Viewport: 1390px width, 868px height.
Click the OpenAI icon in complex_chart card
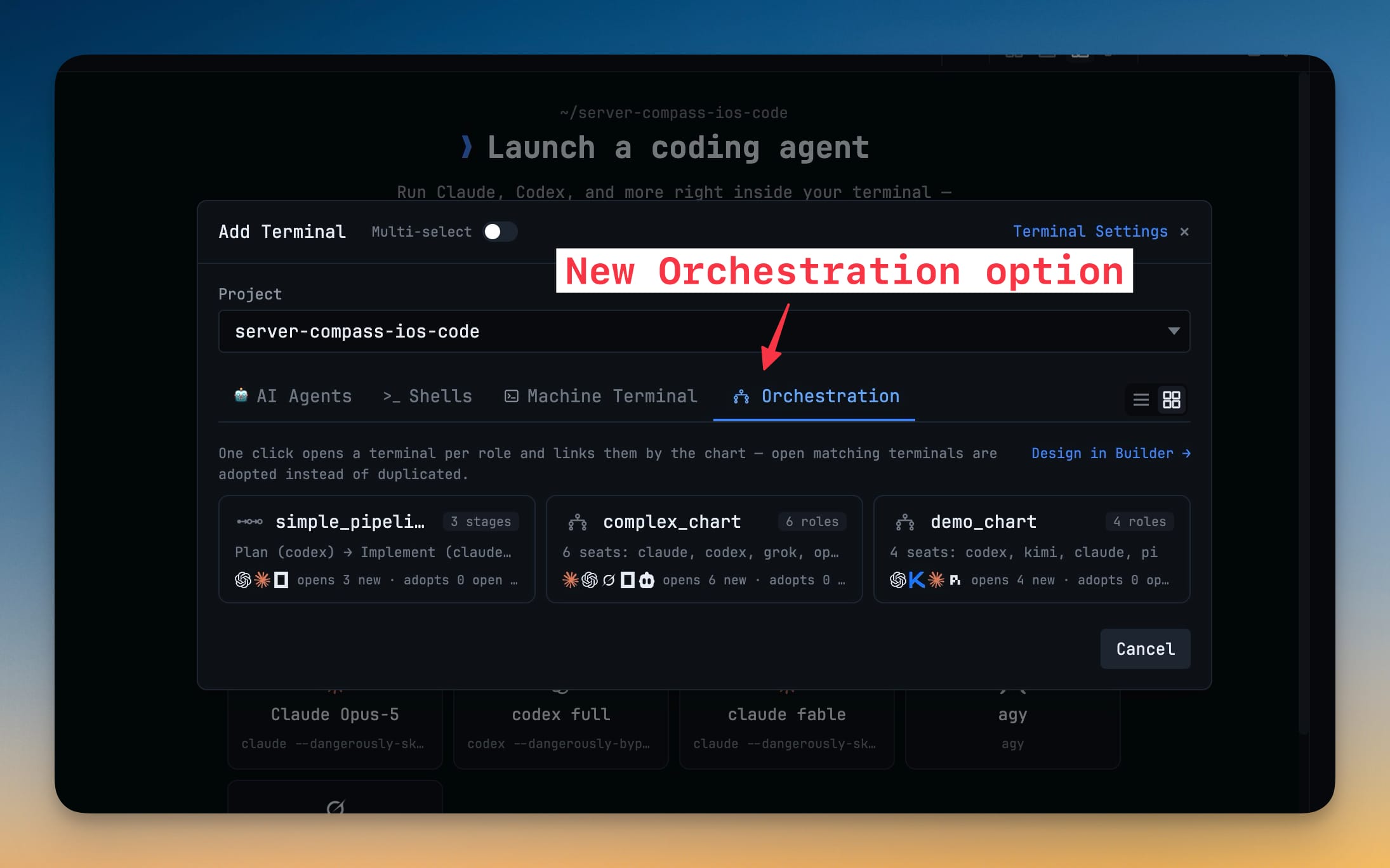(x=590, y=580)
